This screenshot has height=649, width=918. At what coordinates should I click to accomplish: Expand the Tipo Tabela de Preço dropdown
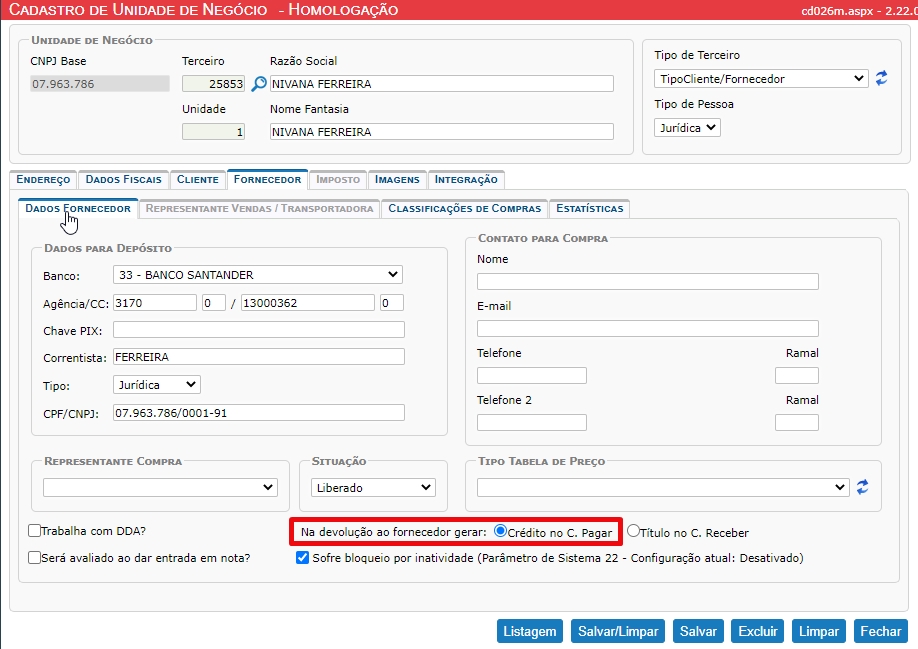(663, 487)
